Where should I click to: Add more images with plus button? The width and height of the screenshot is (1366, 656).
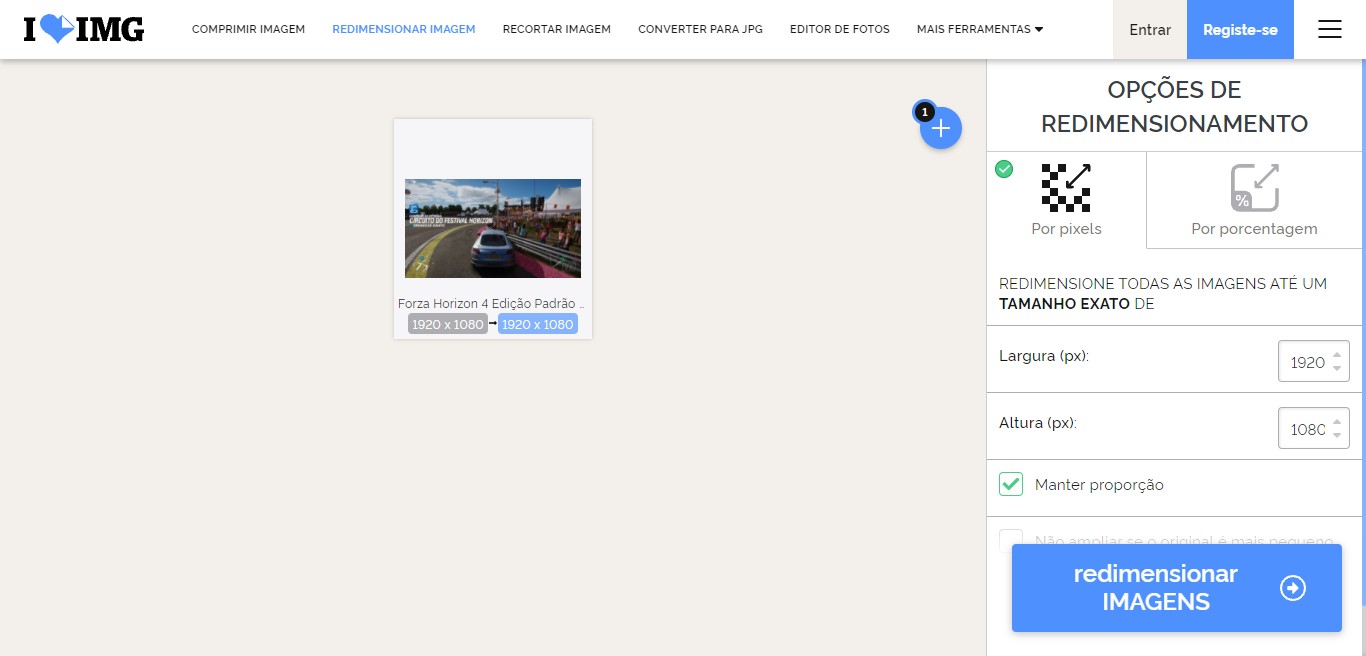point(941,128)
